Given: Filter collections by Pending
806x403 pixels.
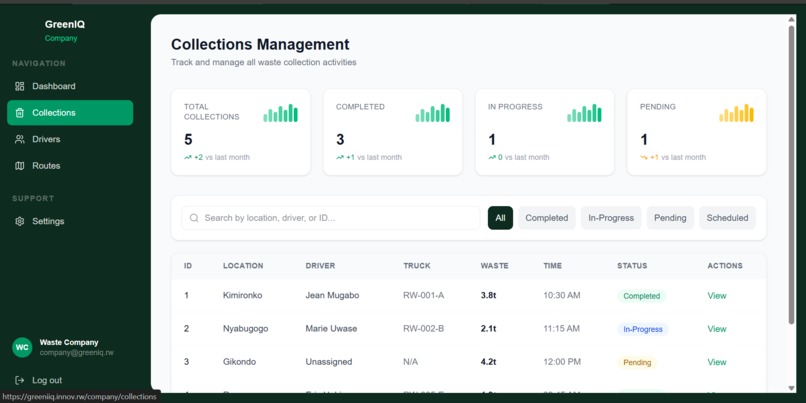Looking at the screenshot, I should pyautogui.click(x=670, y=218).
